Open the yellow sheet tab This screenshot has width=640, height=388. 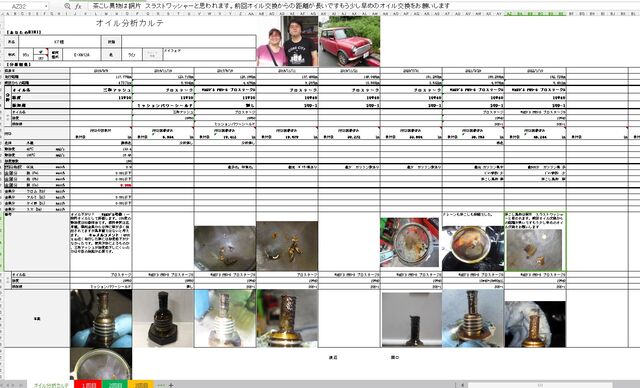click(x=141, y=385)
